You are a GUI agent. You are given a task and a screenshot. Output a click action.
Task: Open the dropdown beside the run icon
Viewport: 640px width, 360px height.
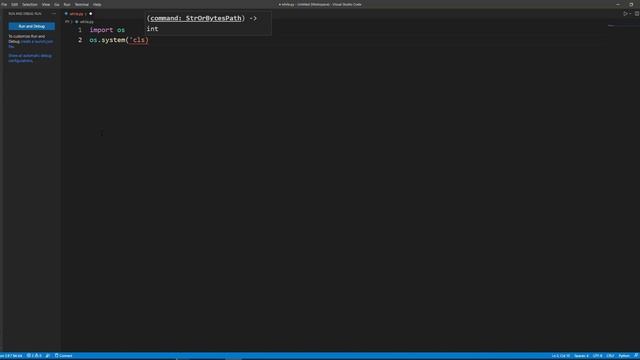[630, 13]
